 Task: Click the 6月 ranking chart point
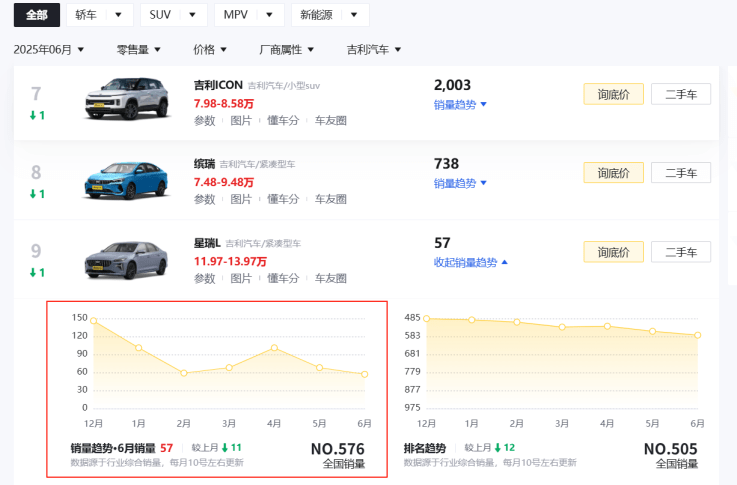[698, 335]
